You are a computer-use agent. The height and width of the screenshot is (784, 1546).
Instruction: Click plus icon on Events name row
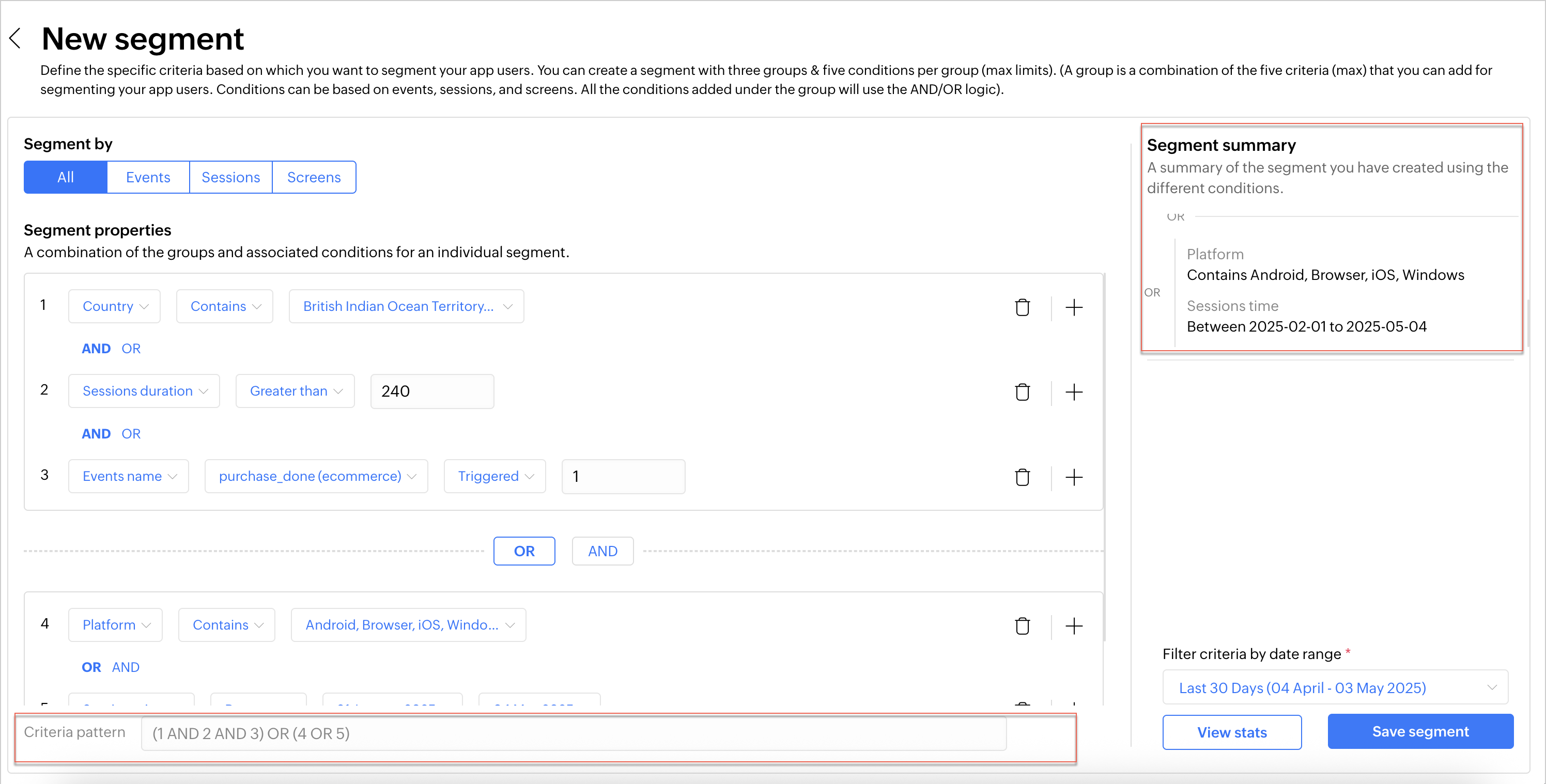[x=1074, y=478]
